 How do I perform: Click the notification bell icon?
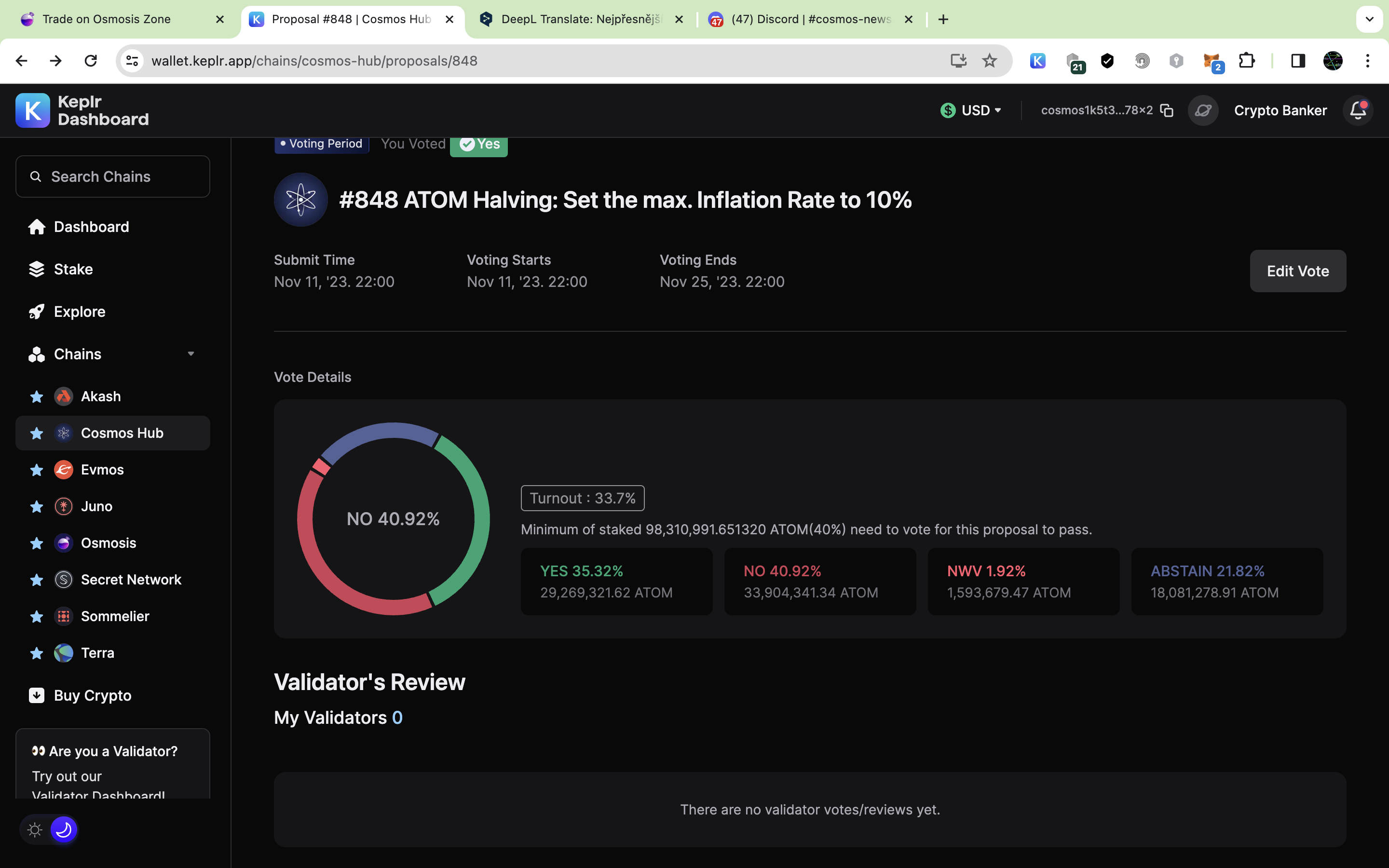point(1358,110)
